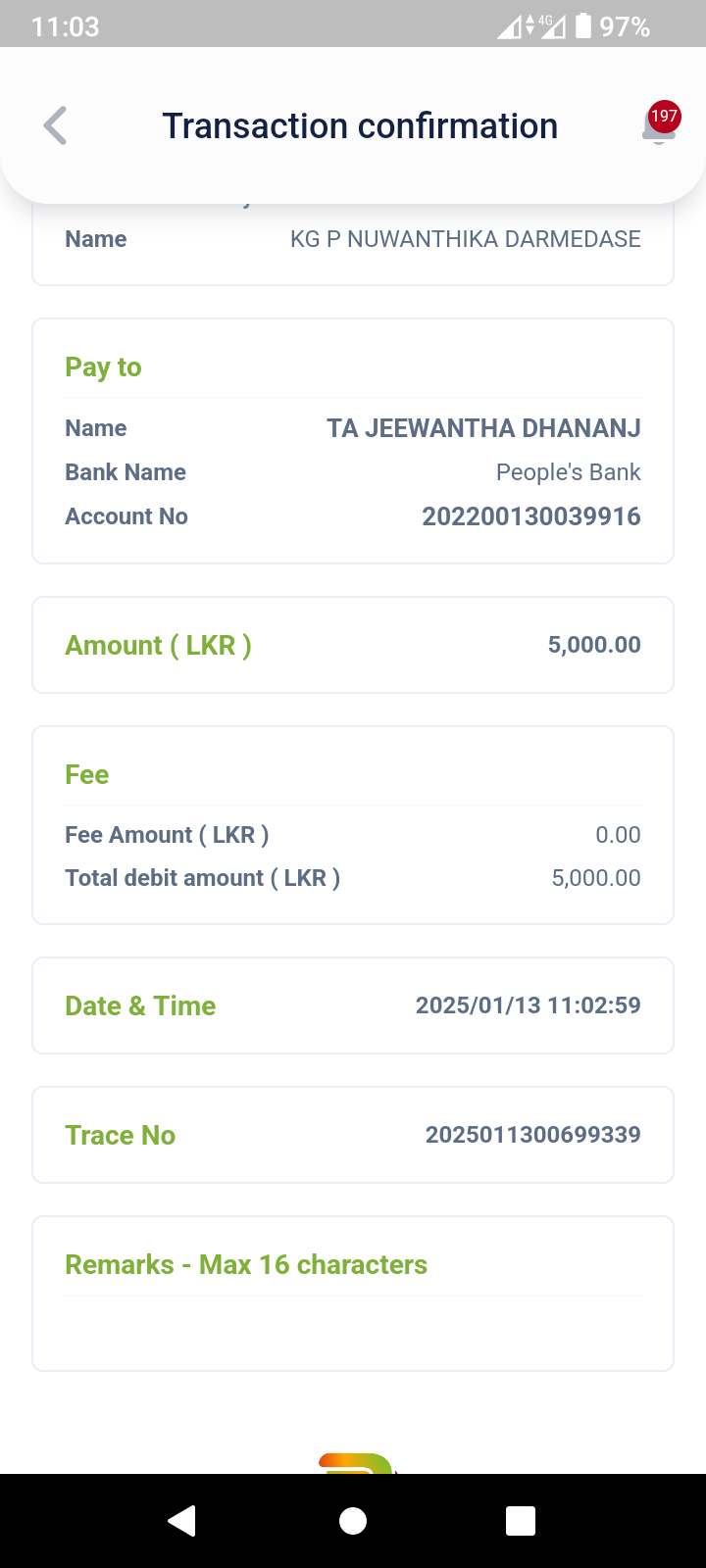
Task: Tap the back arrow in header
Action: [56, 126]
